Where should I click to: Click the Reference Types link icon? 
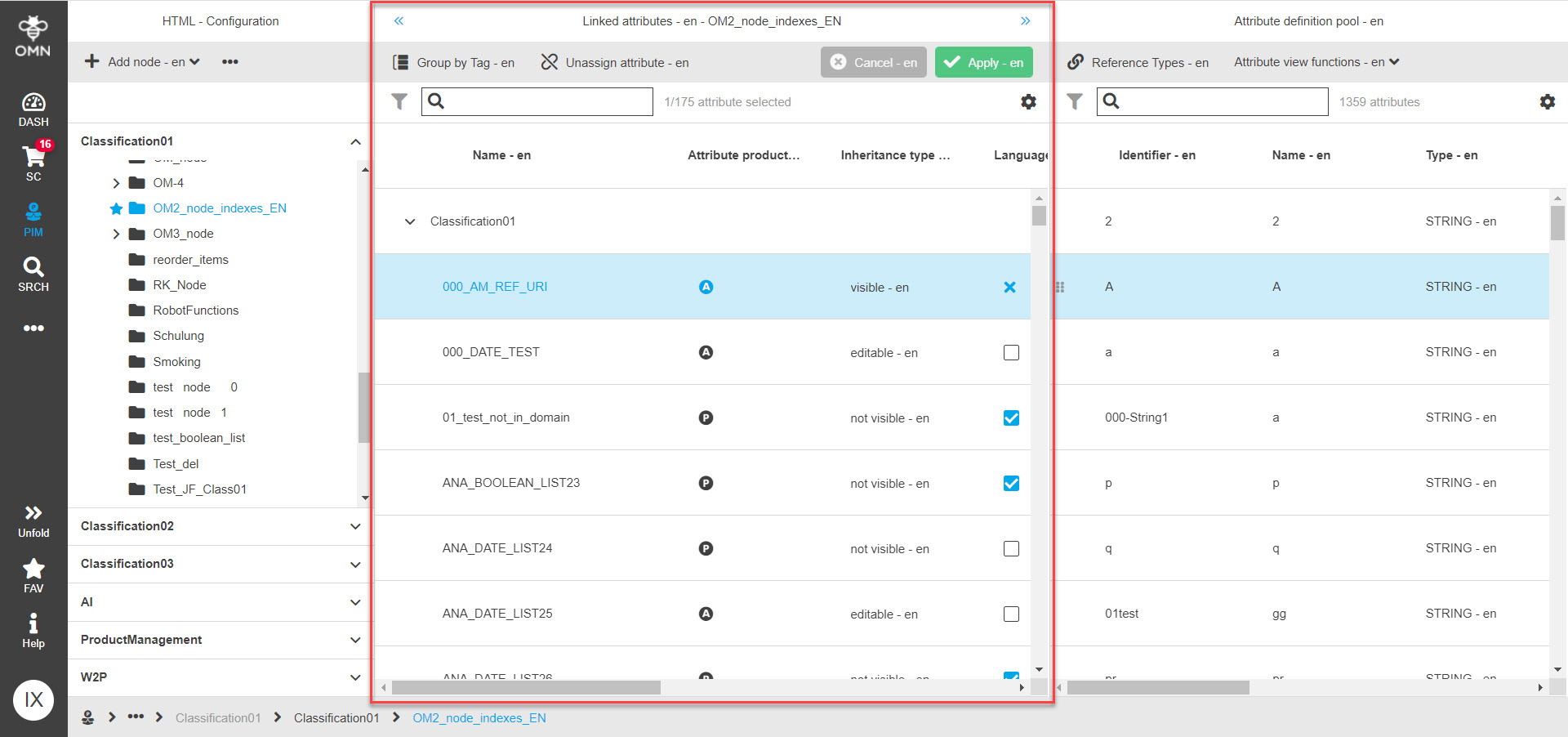[1076, 61]
